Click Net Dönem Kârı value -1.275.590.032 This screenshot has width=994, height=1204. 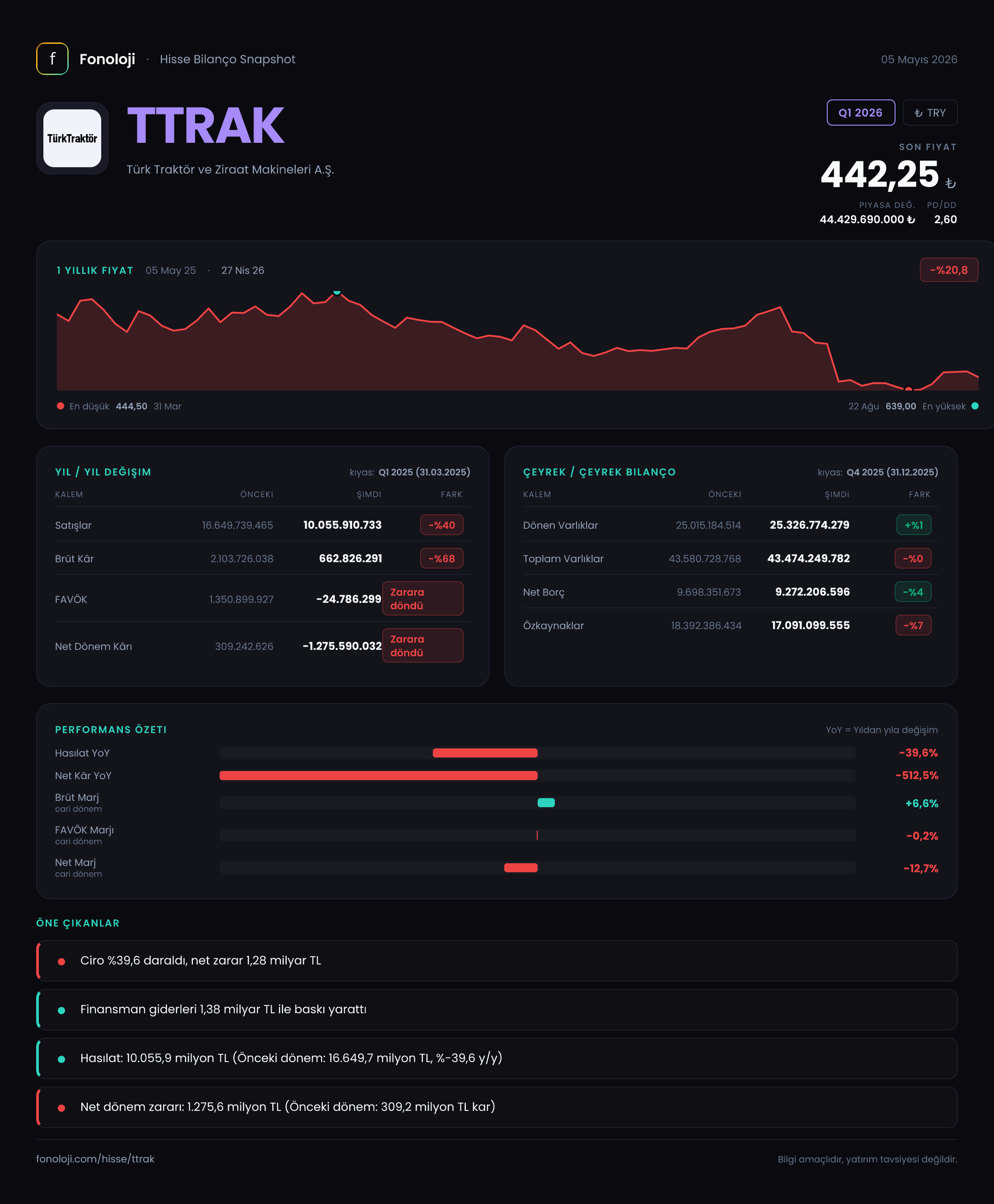pyautogui.click(x=342, y=646)
